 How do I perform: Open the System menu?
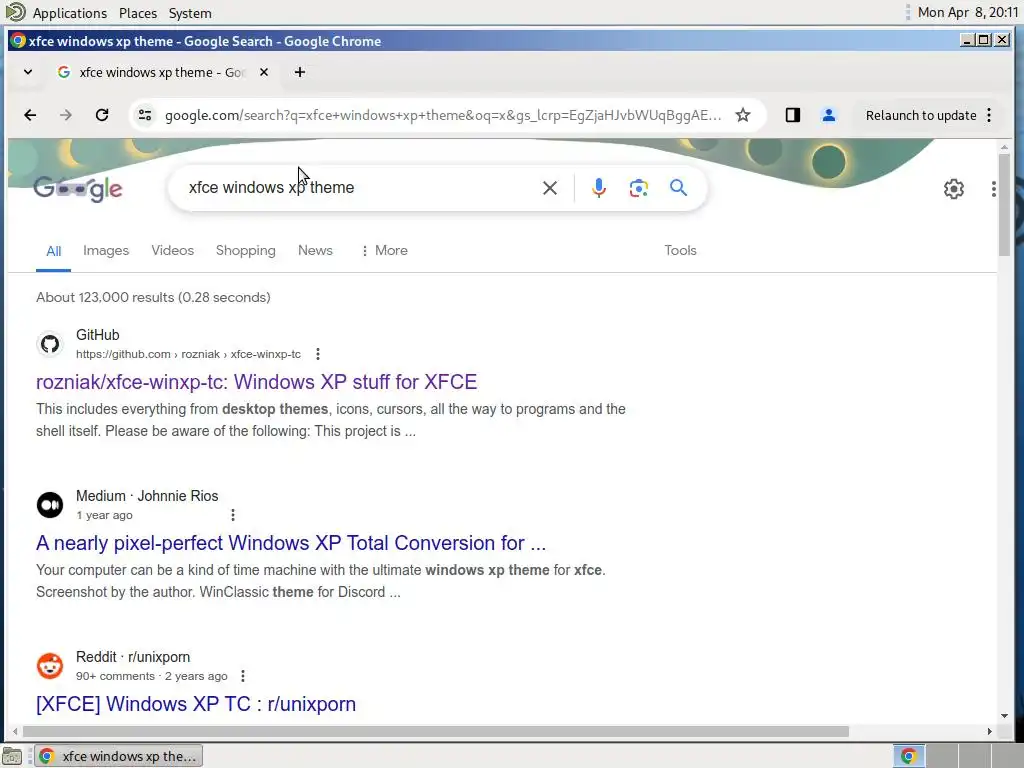click(190, 13)
